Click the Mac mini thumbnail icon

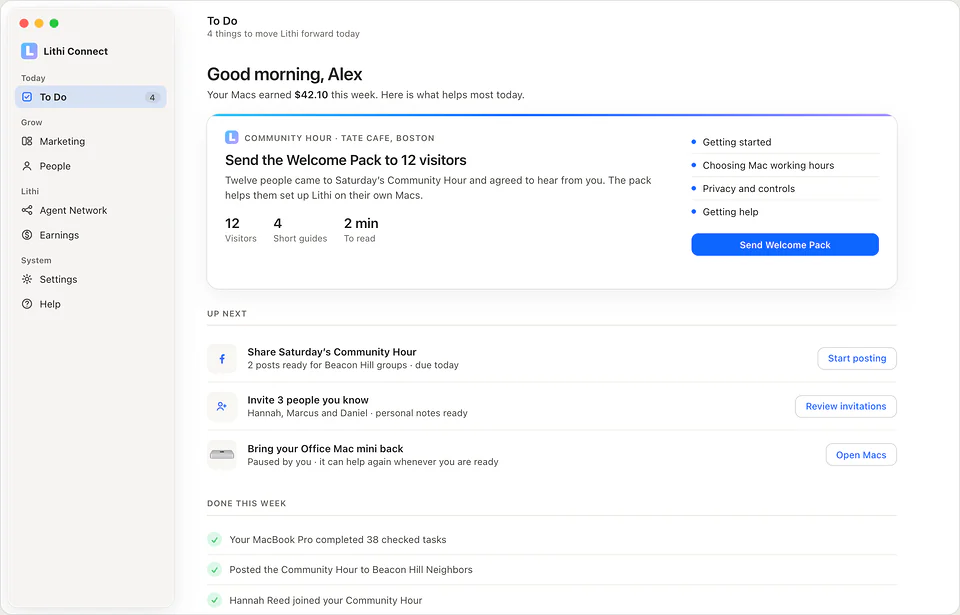click(x=222, y=455)
